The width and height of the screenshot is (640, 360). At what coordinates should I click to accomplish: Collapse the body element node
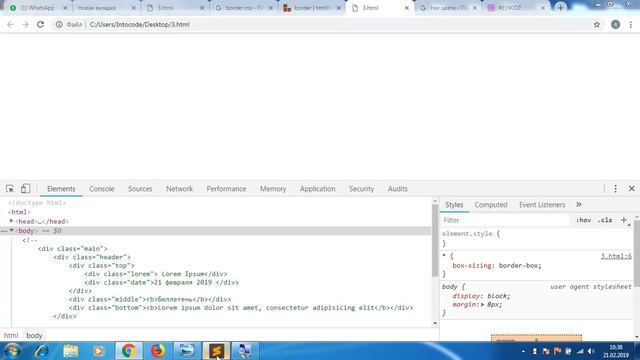point(11,231)
